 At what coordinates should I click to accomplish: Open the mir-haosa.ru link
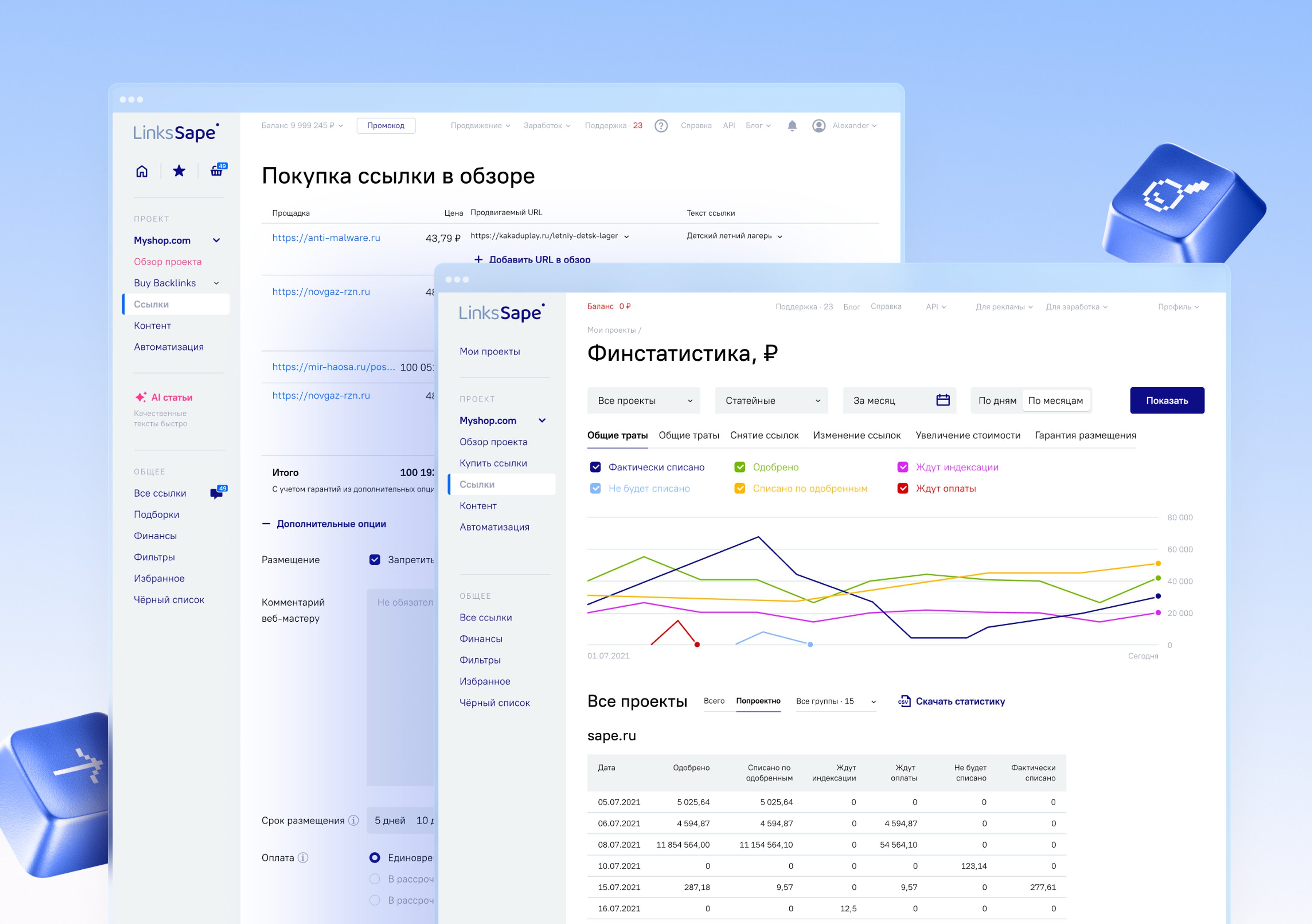coord(334,367)
